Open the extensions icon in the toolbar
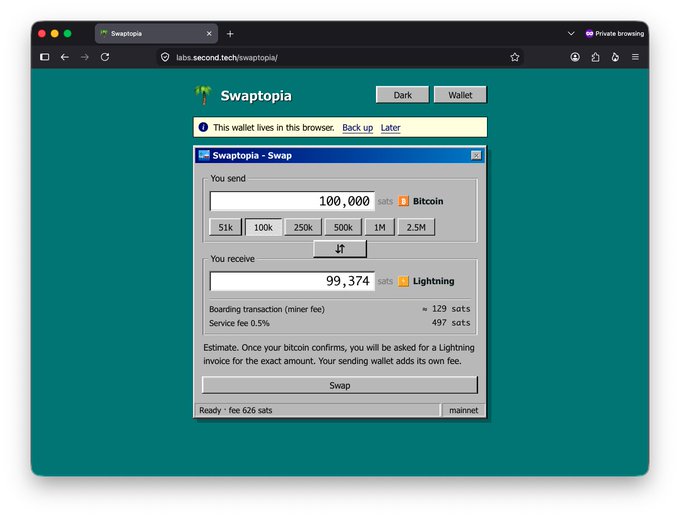680x517 pixels. 595,57
